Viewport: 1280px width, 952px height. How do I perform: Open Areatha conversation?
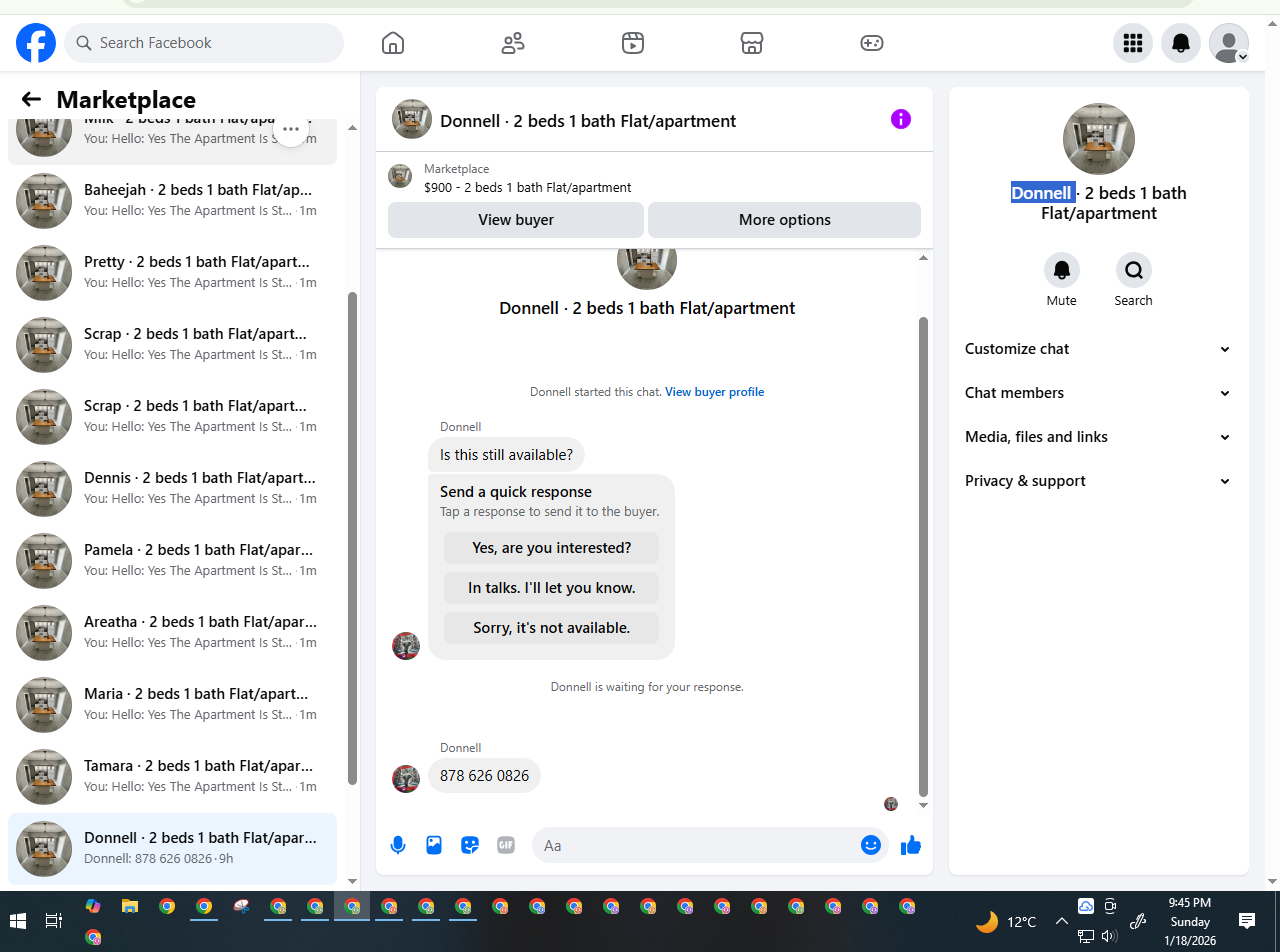[x=172, y=633]
